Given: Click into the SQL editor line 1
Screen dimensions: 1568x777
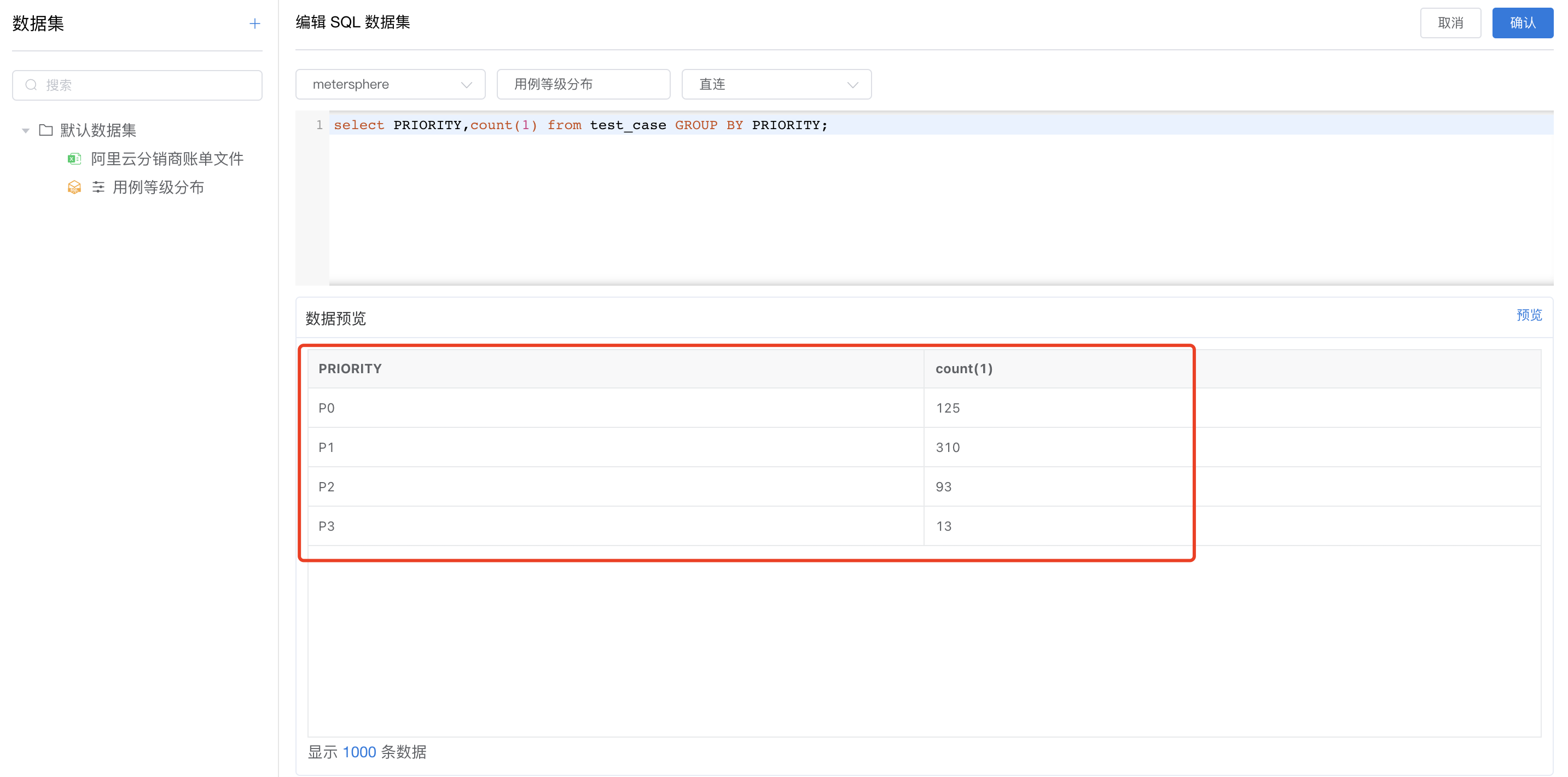Looking at the screenshot, I should click(913, 125).
